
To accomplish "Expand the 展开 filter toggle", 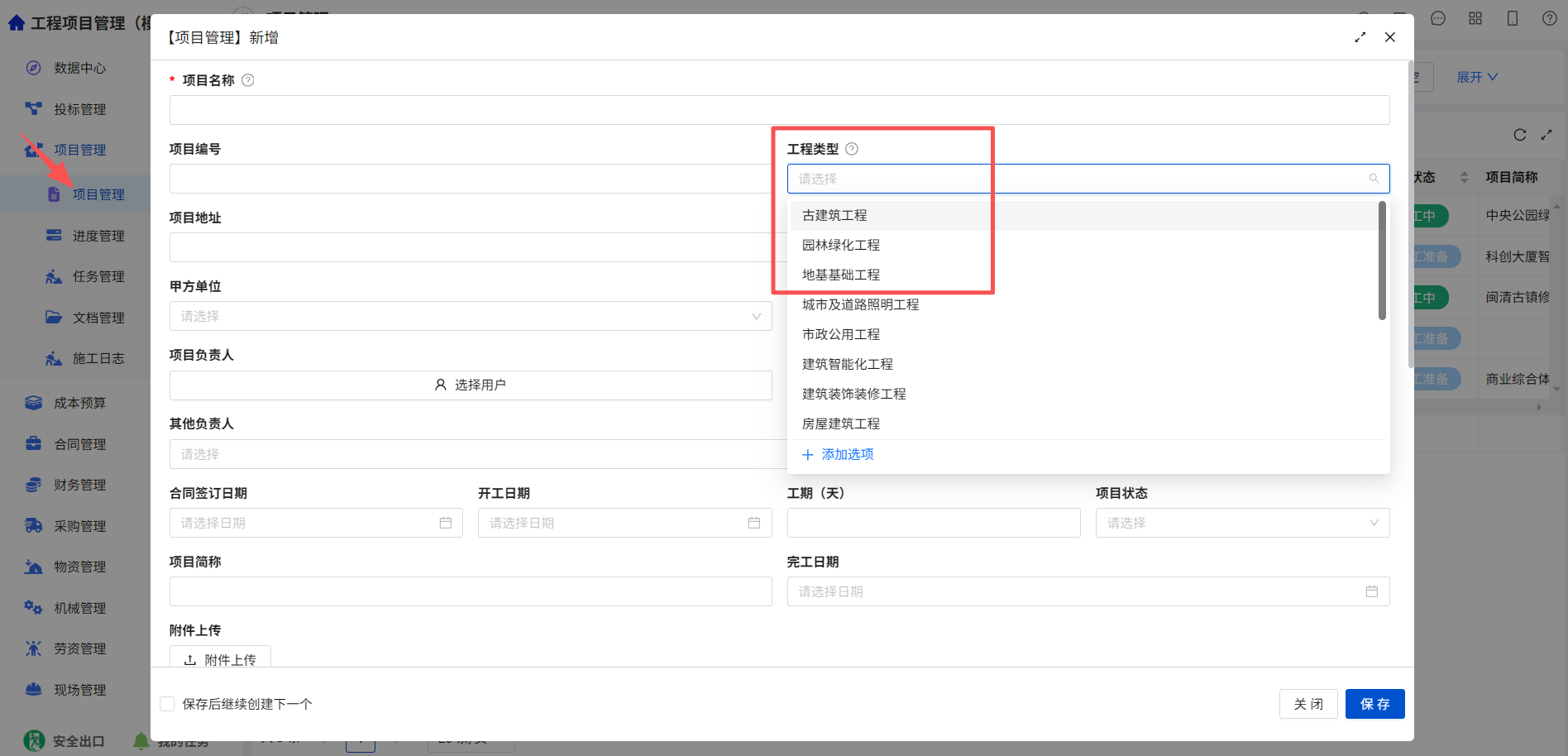I will point(1477,77).
